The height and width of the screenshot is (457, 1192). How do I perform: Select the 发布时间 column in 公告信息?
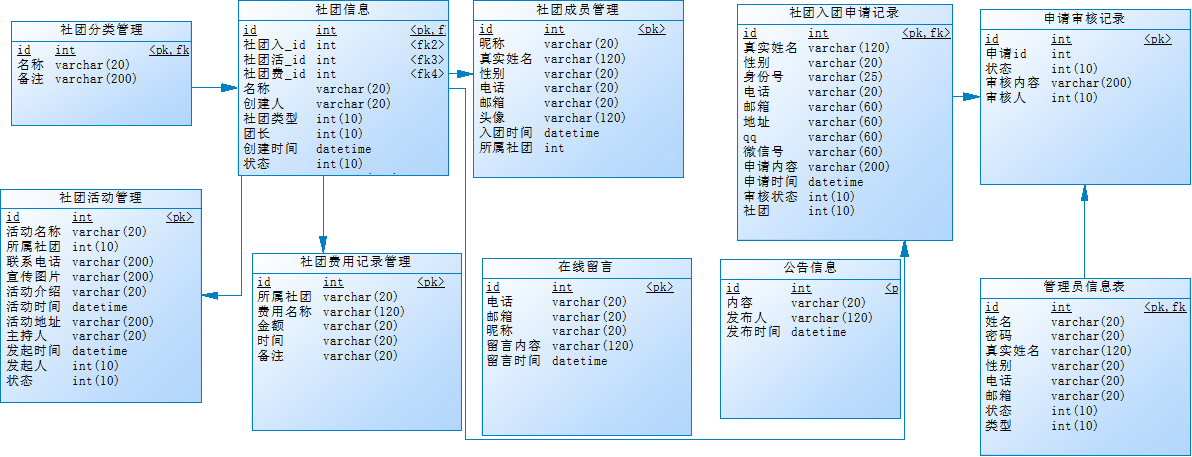753,332
